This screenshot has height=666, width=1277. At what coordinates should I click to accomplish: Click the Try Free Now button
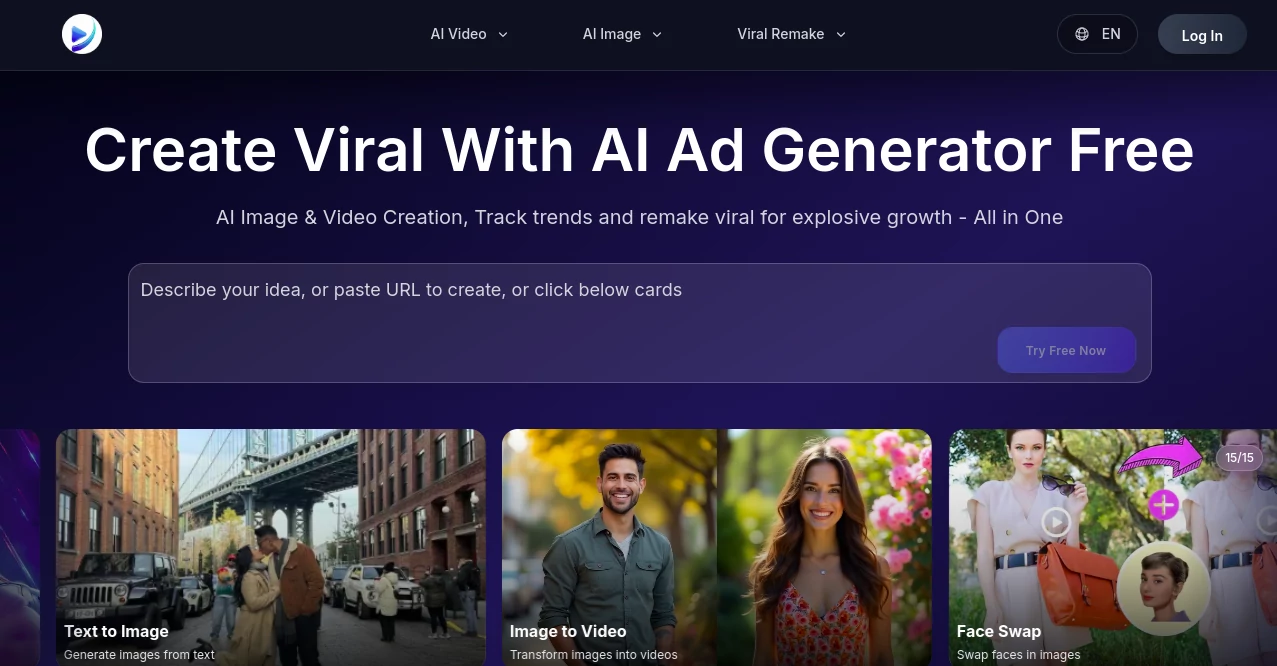pyautogui.click(x=1066, y=350)
